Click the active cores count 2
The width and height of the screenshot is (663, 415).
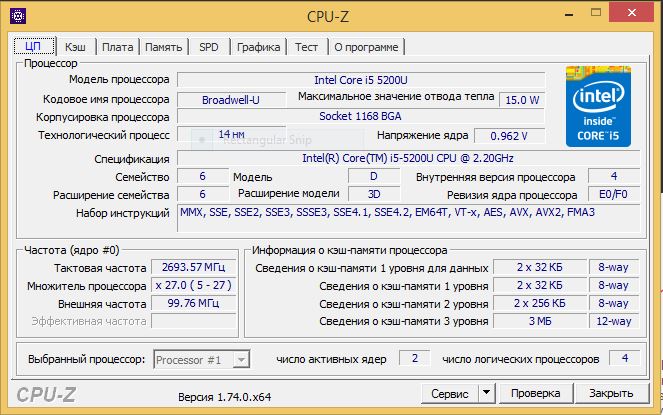coord(415,358)
